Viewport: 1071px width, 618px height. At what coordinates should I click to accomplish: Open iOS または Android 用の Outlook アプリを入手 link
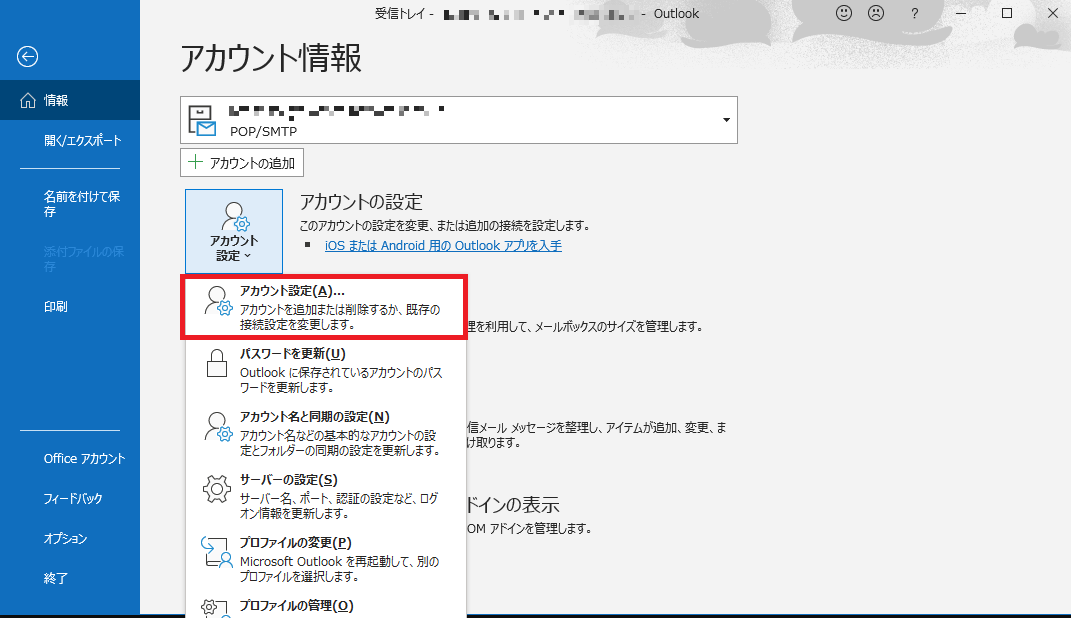(443, 246)
